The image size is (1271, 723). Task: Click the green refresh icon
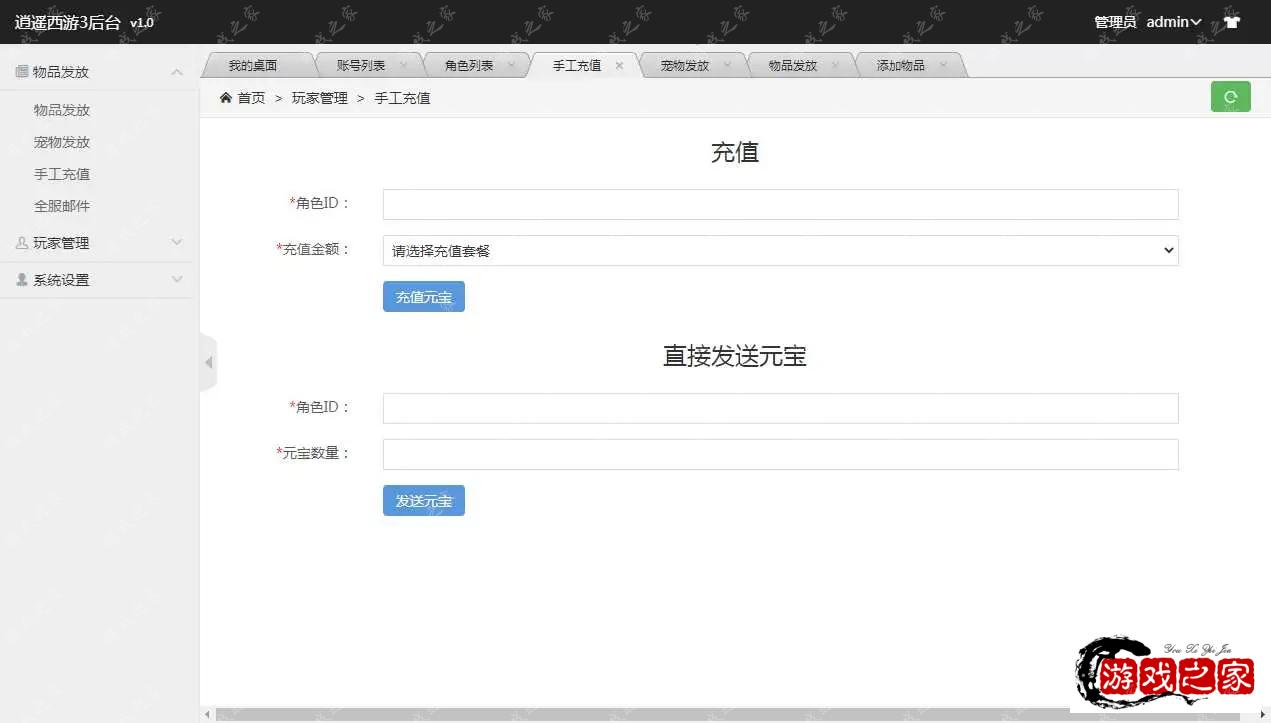tap(1229, 96)
